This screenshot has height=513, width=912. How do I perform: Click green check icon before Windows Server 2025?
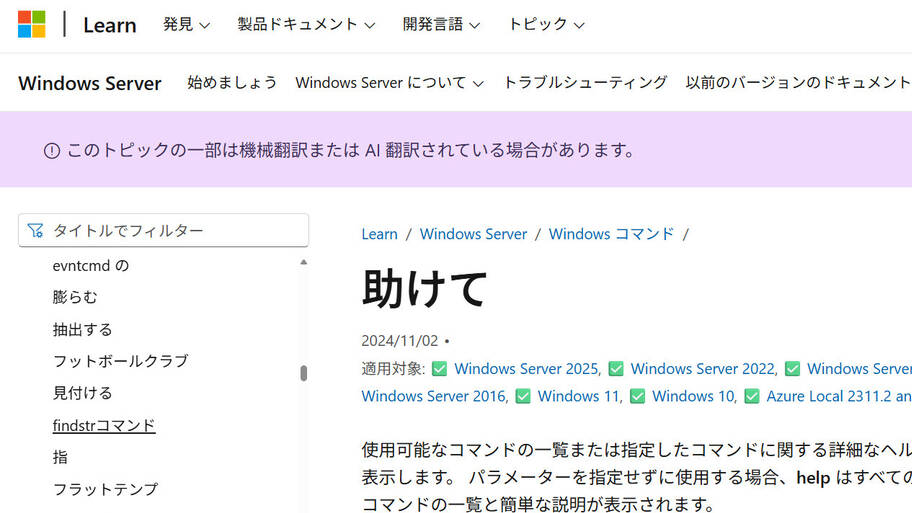(440, 369)
